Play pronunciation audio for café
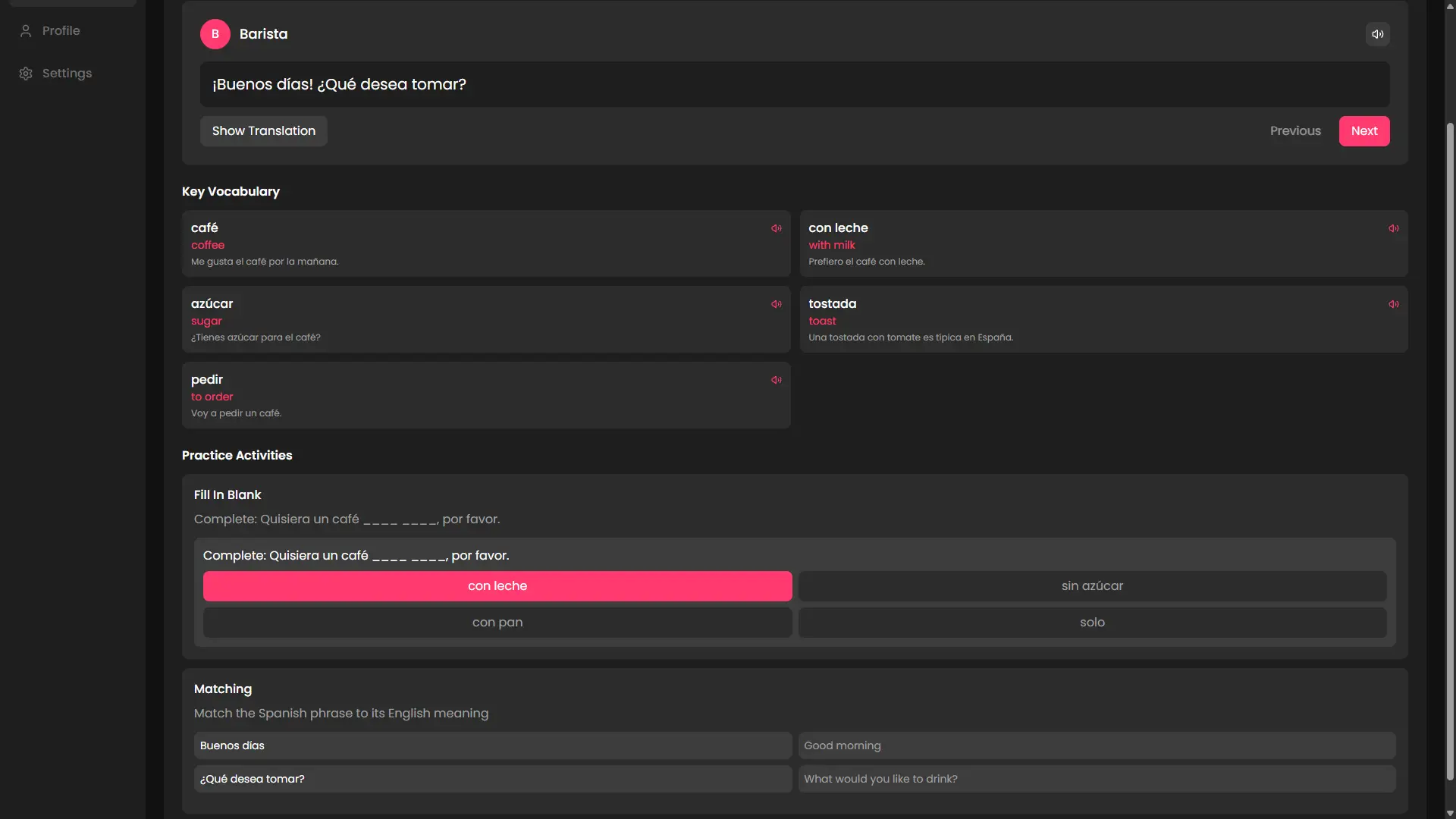Viewport: 1456px width, 819px height. pos(776,228)
